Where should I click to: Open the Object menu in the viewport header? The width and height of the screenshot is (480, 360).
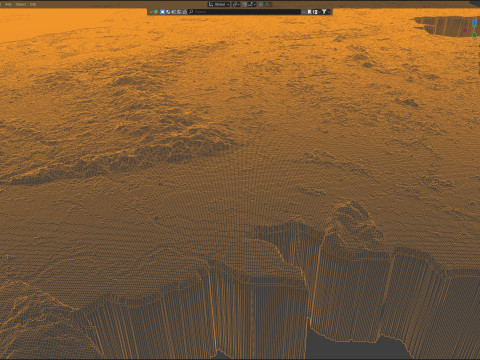(x=21, y=4)
